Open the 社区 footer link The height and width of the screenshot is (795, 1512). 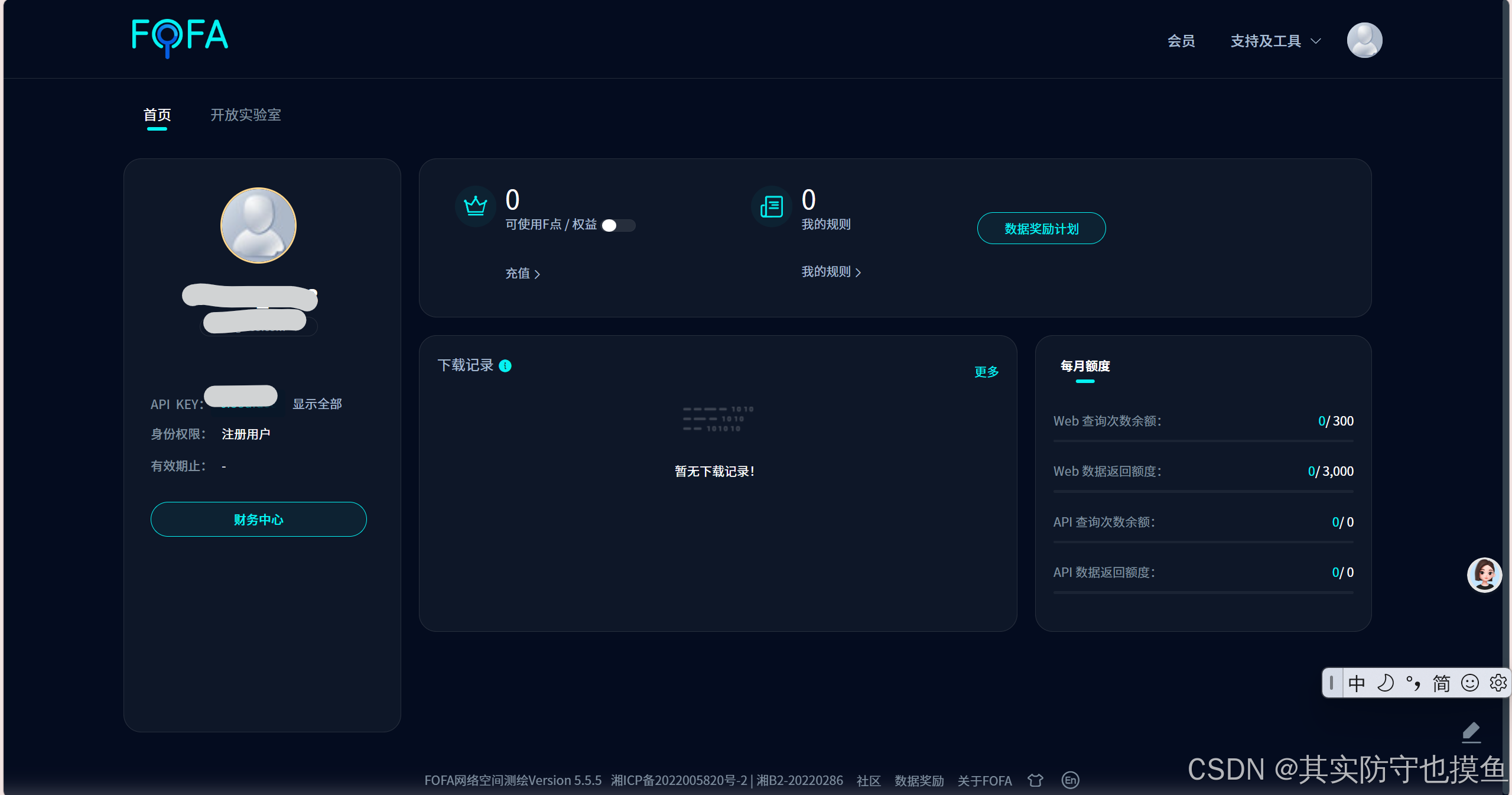(869, 781)
